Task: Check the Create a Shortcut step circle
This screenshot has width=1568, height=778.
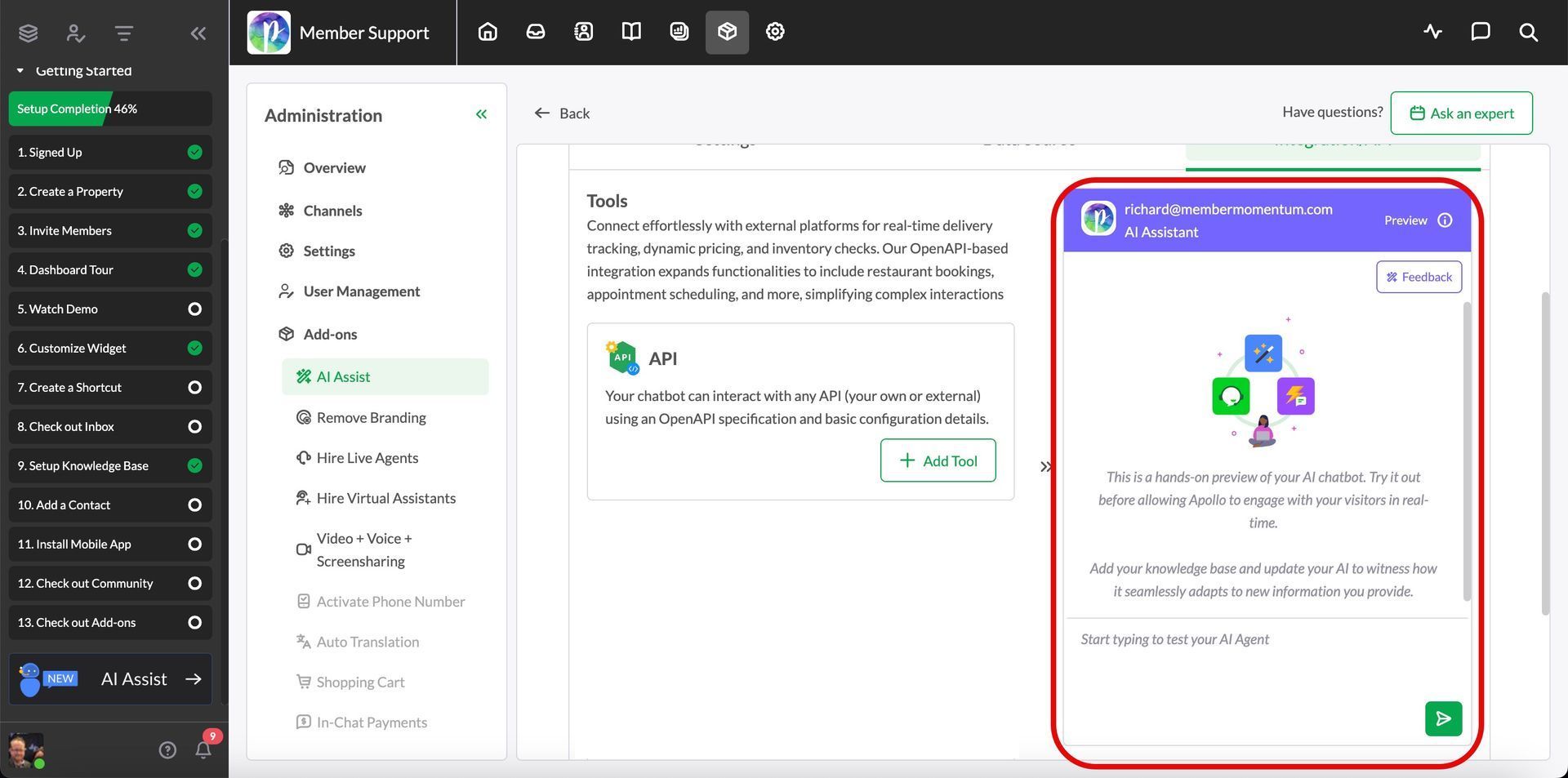Action: pyautogui.click(x=194, y=387)
